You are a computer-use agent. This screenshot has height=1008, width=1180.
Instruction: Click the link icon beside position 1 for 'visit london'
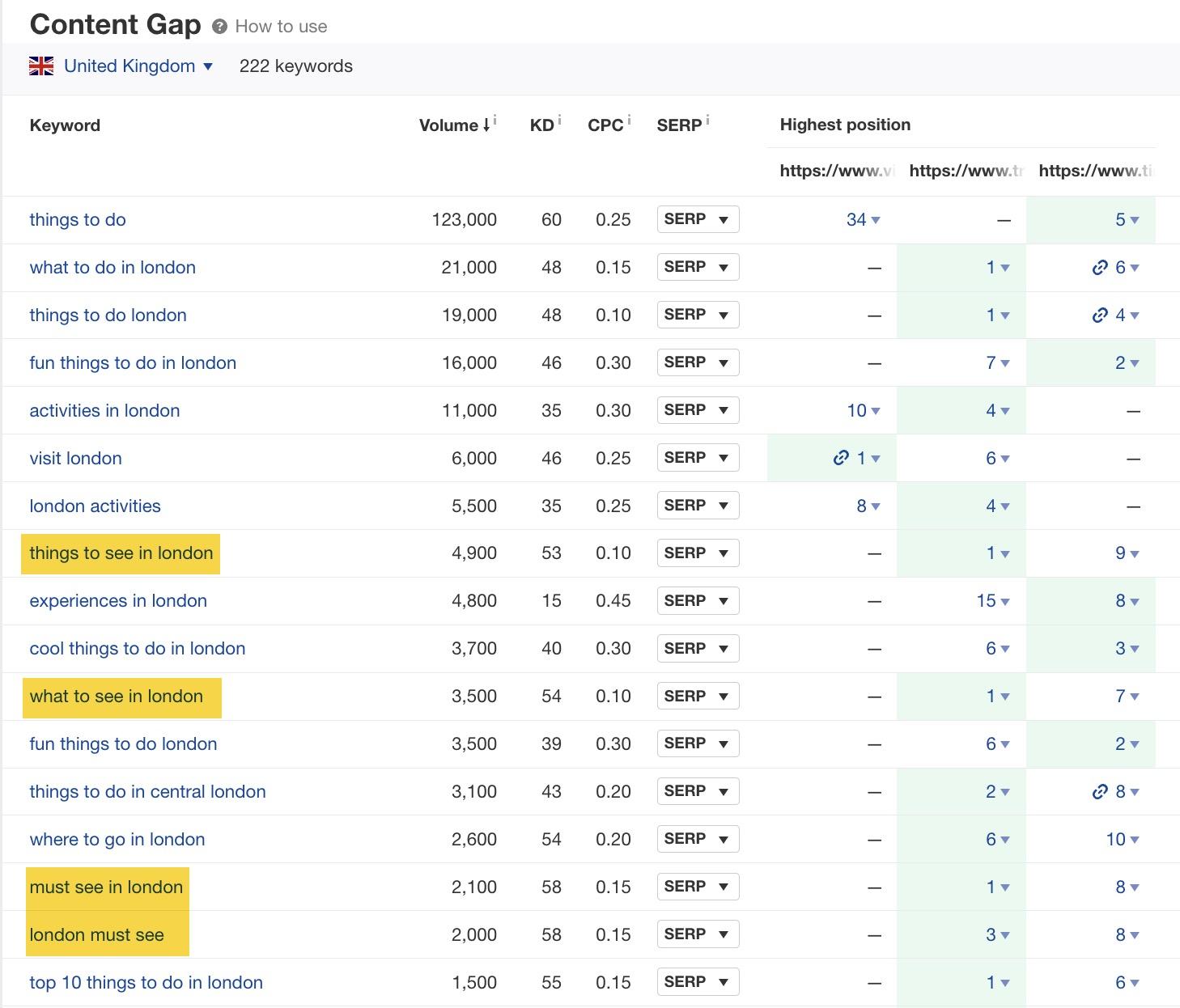click(843, 458)
